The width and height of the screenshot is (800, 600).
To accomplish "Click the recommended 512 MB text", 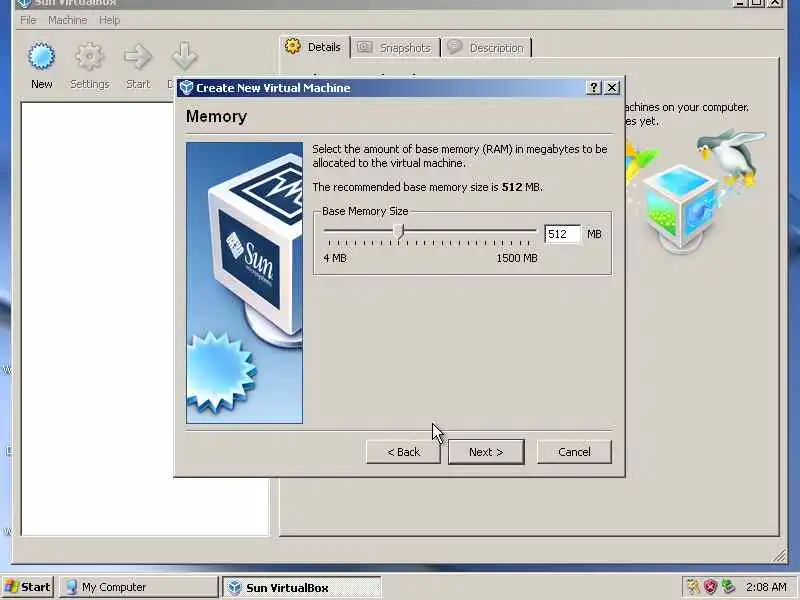I will coord(428,187).
